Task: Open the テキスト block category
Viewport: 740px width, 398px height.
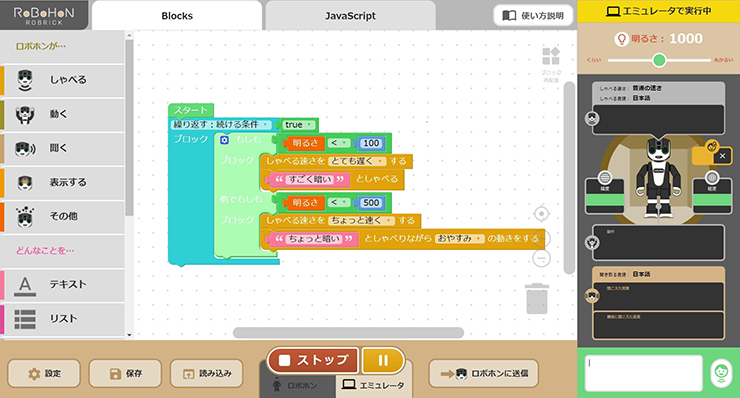Action: (x=62, y=284)
